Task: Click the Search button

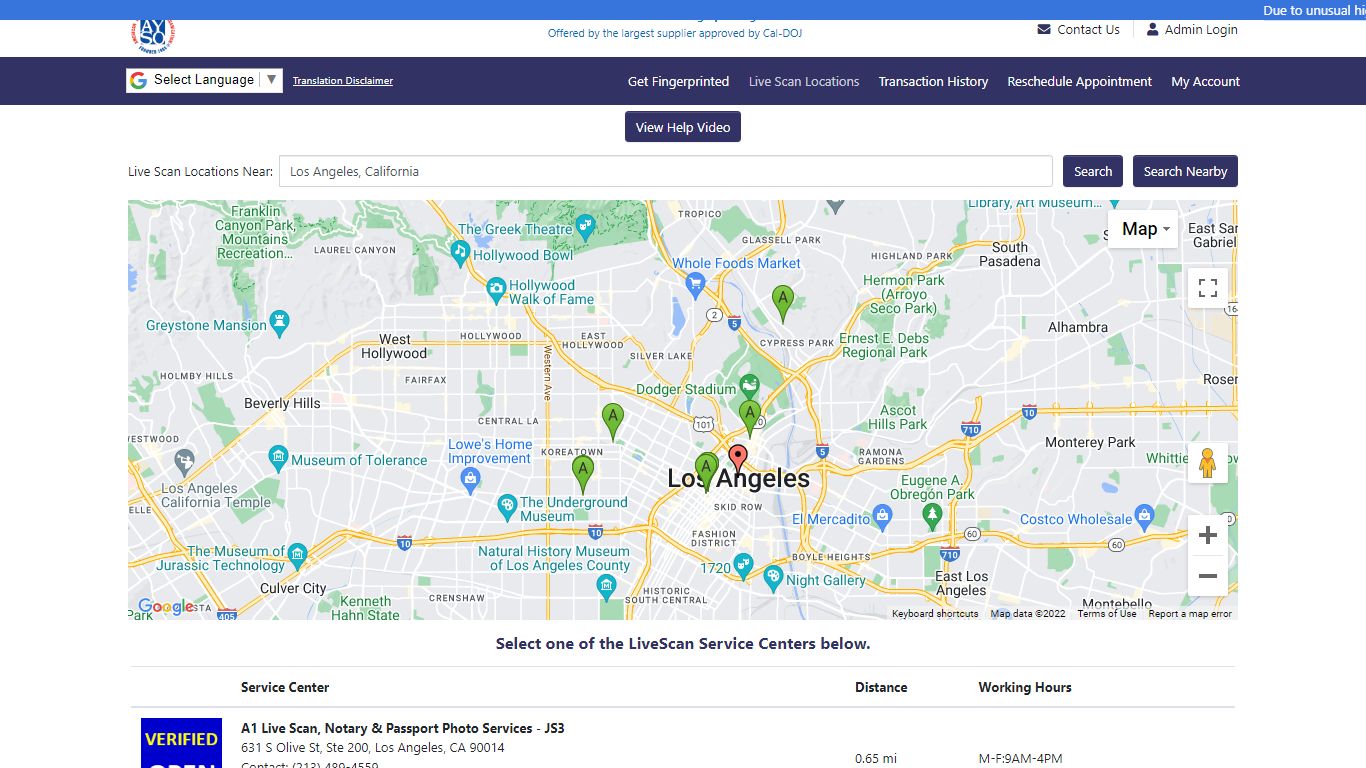Action: click(1093, 171)
